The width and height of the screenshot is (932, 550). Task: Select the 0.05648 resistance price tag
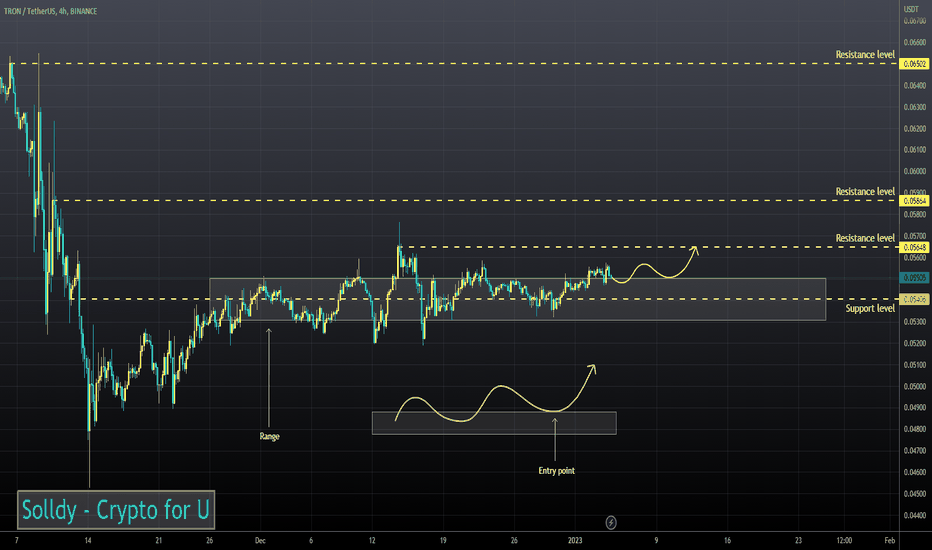915,247
